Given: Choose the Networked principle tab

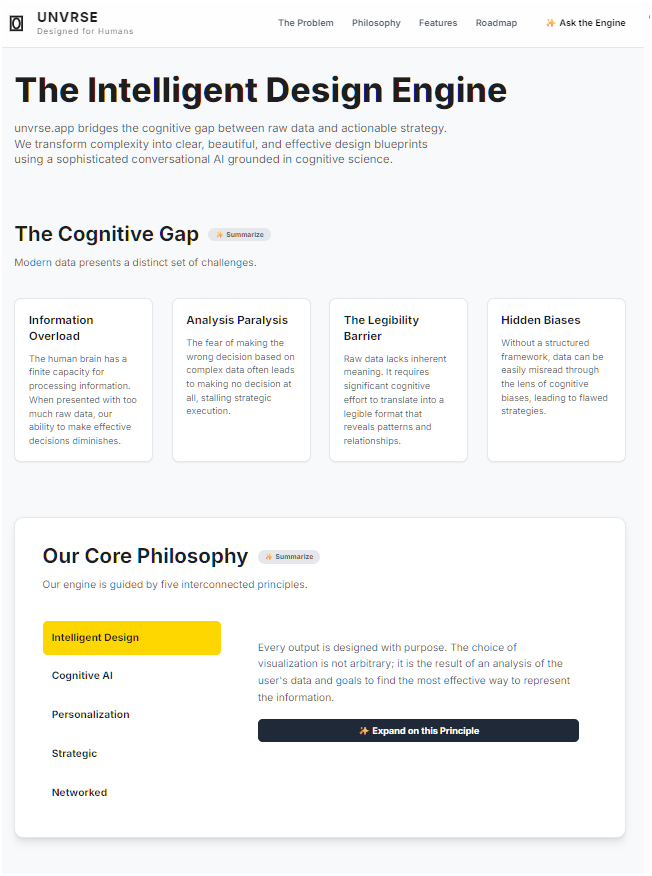Looking at the screenshot, I should click(80, 793).
